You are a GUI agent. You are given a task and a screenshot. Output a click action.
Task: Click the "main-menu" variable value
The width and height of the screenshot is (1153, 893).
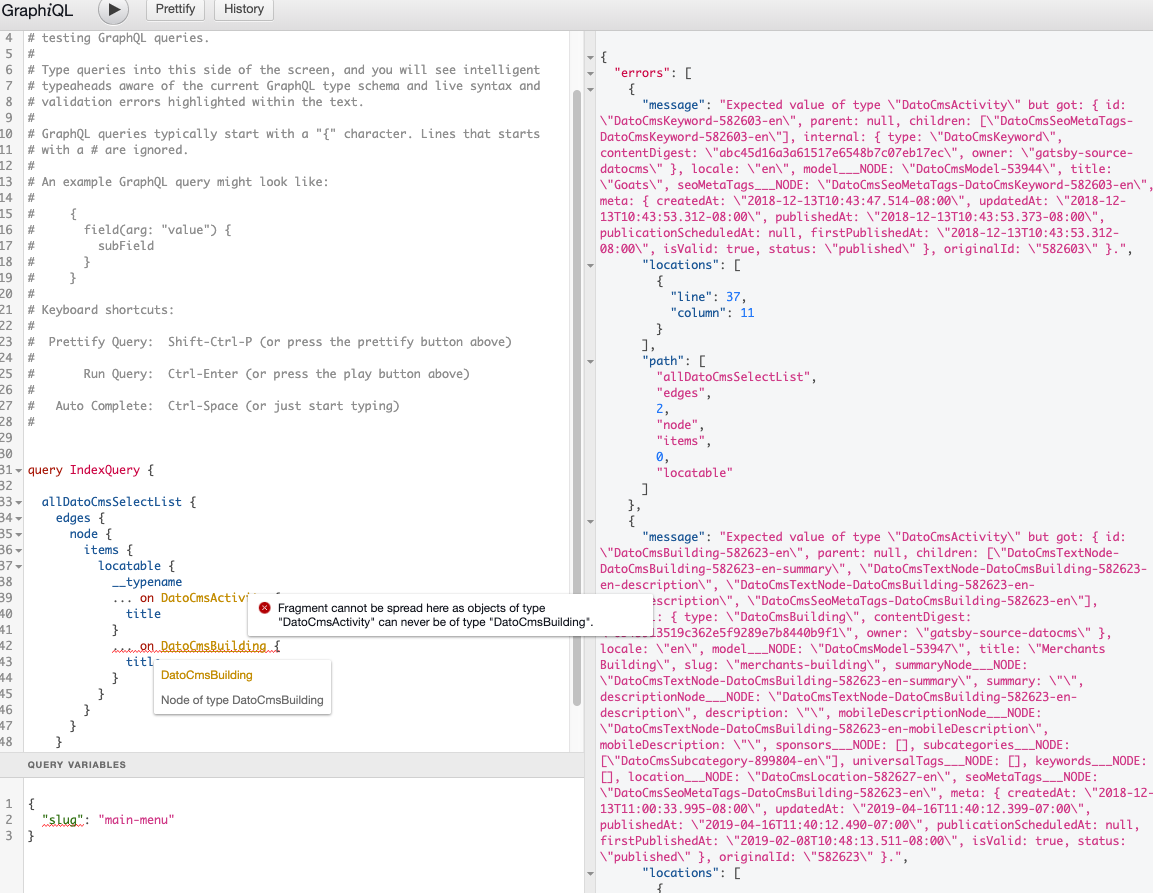pyautogui.click(x=136, y=819)
